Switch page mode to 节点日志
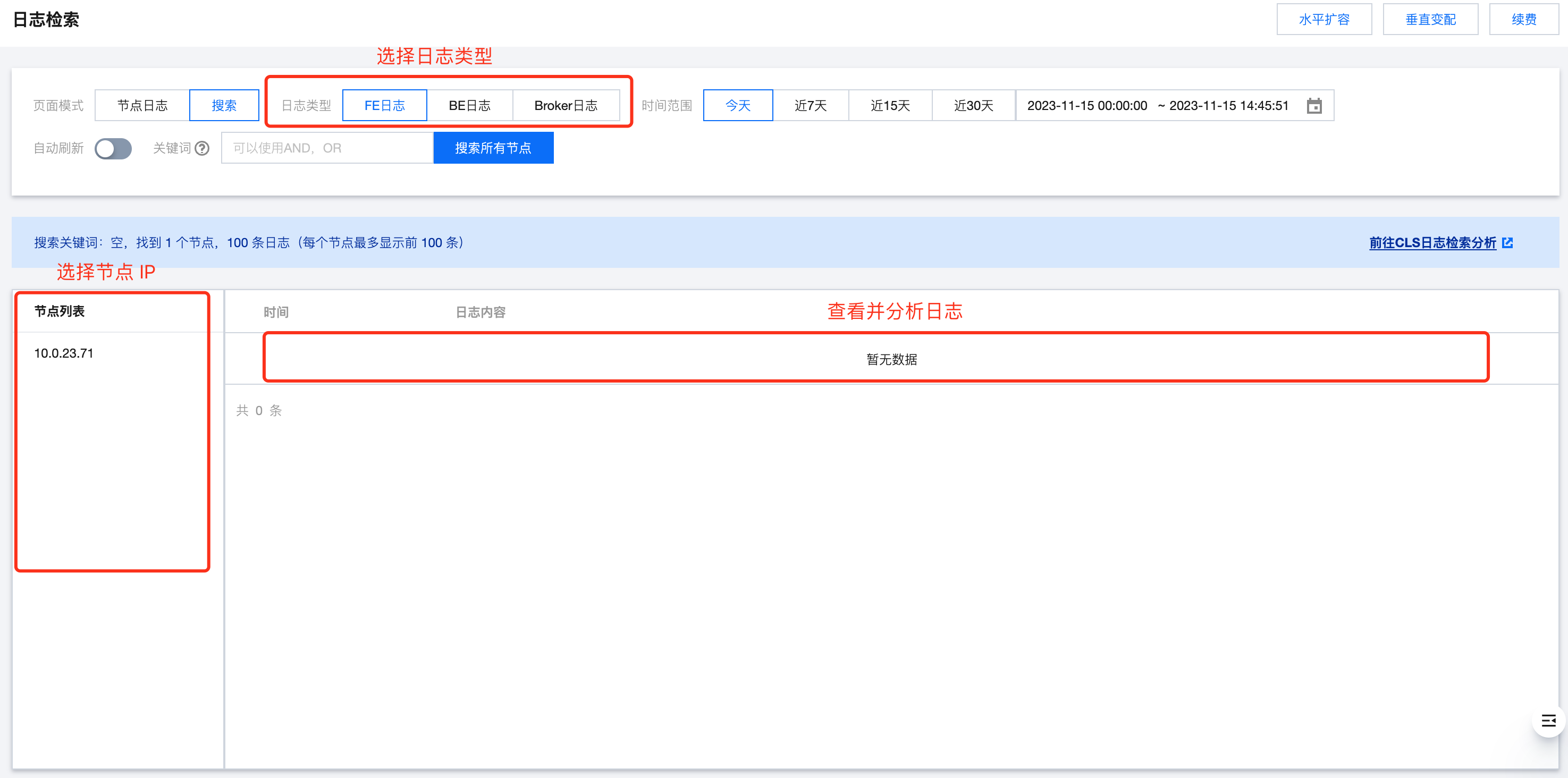 pos(142,106)
